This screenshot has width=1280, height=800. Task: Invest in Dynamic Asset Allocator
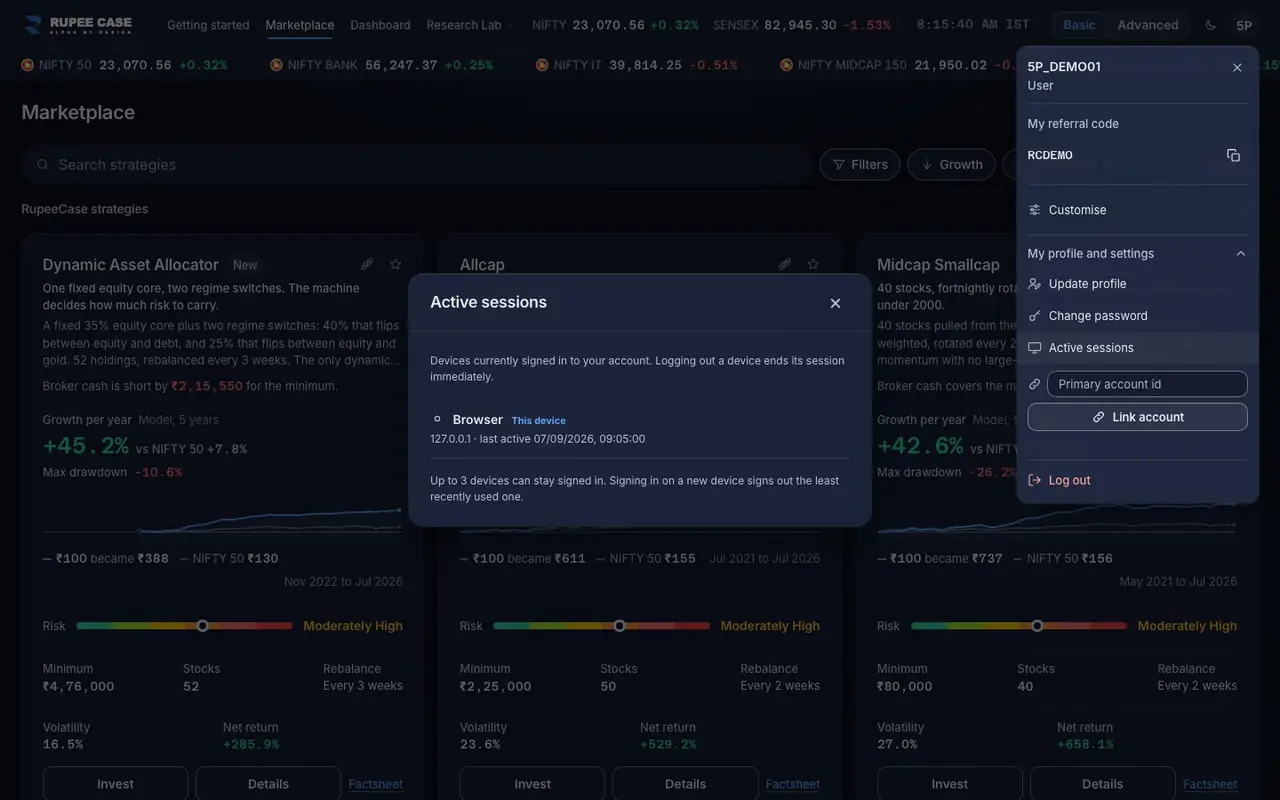point(115,784)
